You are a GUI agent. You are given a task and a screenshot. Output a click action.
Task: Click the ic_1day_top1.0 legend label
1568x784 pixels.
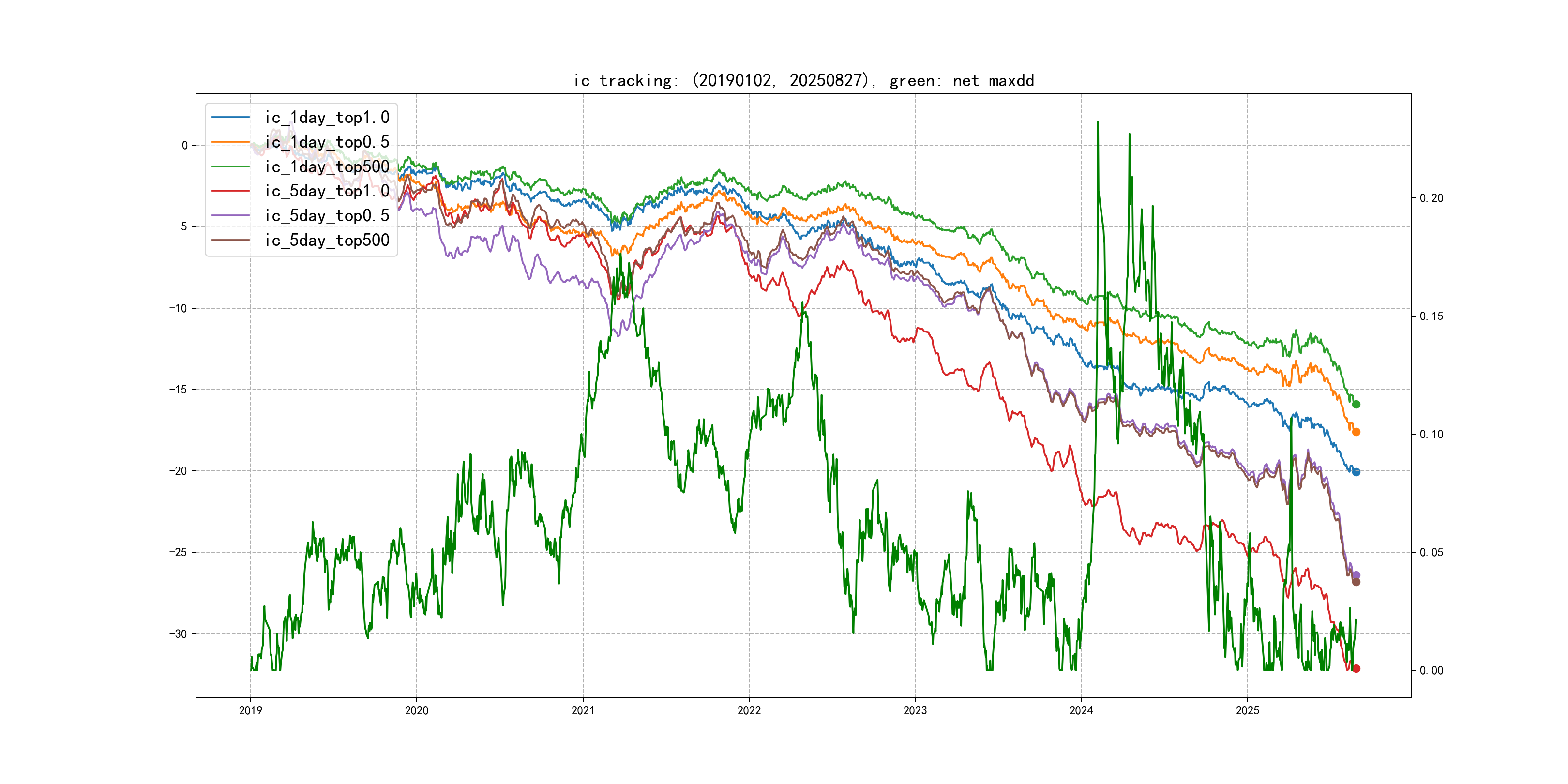click(x=327, y=117)
